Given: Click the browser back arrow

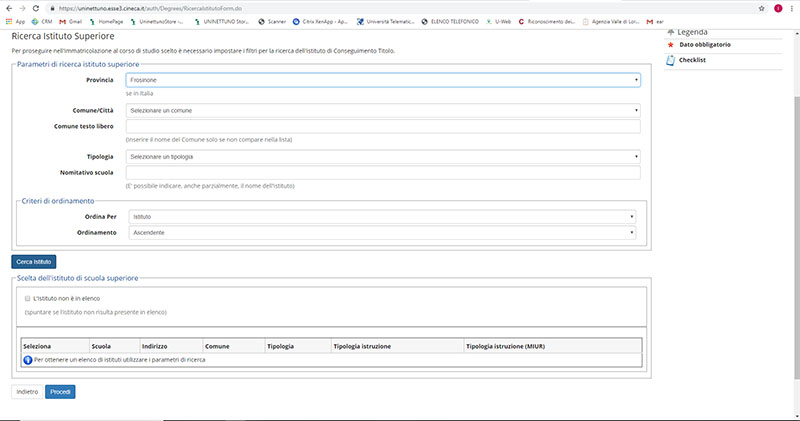Looking at the screenshot, I should (x=8, y=7).
